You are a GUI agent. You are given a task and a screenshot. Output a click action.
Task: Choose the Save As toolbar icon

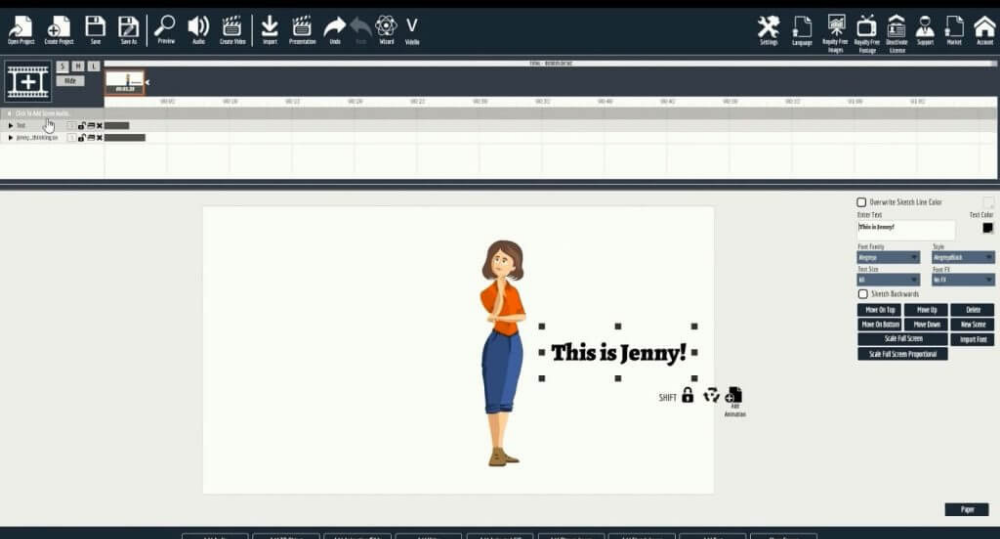click(128, 30)
